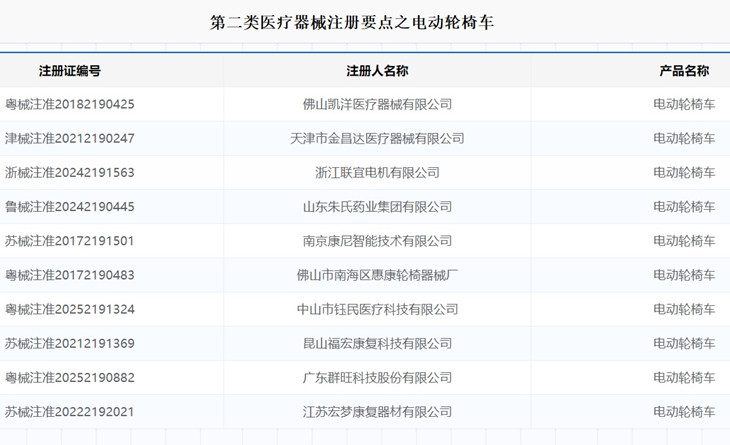Image resolution: width=730 pixels, height=445 pixels.
Task: Click registrant 昆山福宏康复科技有限公司
Action: click(377, 344)
